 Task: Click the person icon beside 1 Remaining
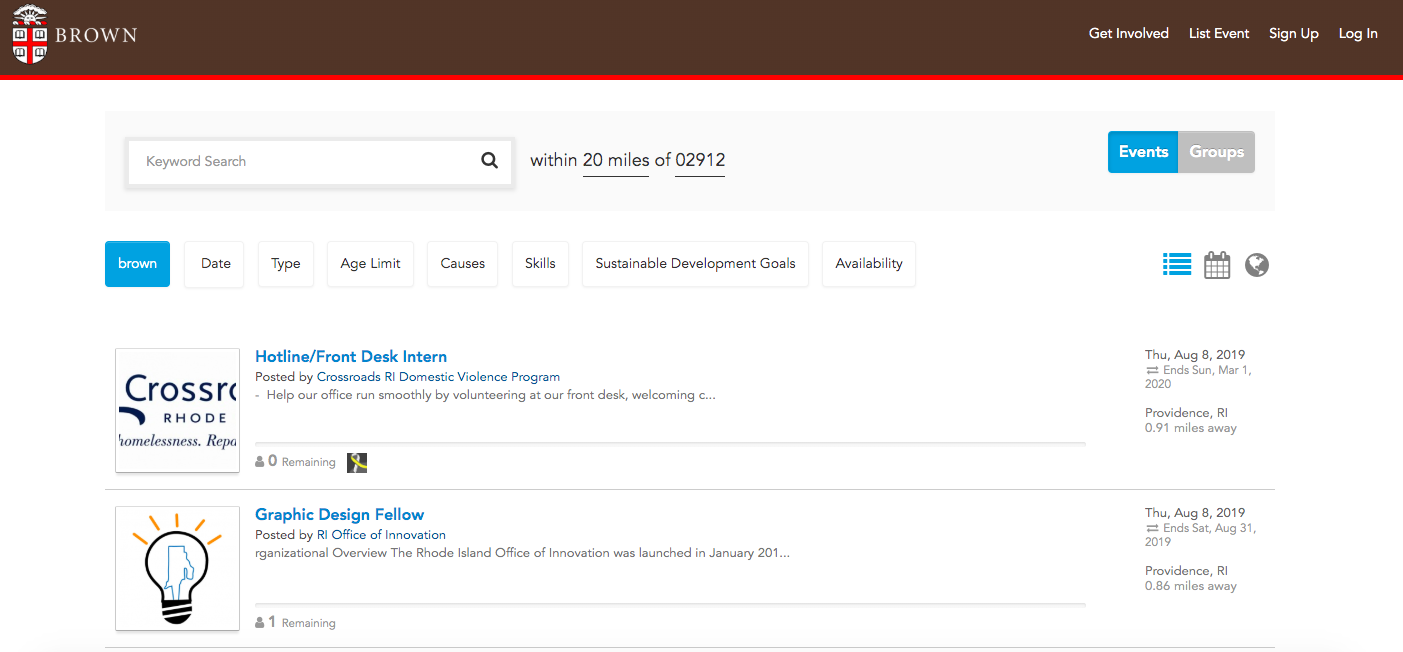click(x=260, y=622)
